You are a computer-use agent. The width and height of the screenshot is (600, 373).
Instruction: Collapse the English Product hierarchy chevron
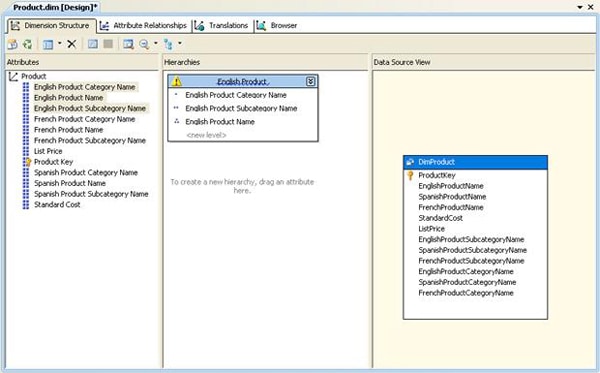[310, 81]
